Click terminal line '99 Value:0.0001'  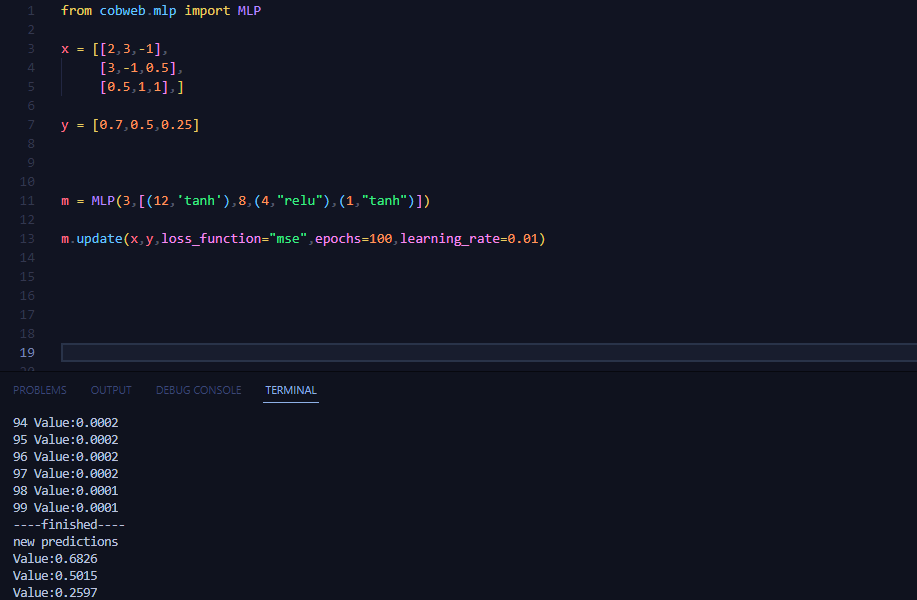(x=66, y=507)
